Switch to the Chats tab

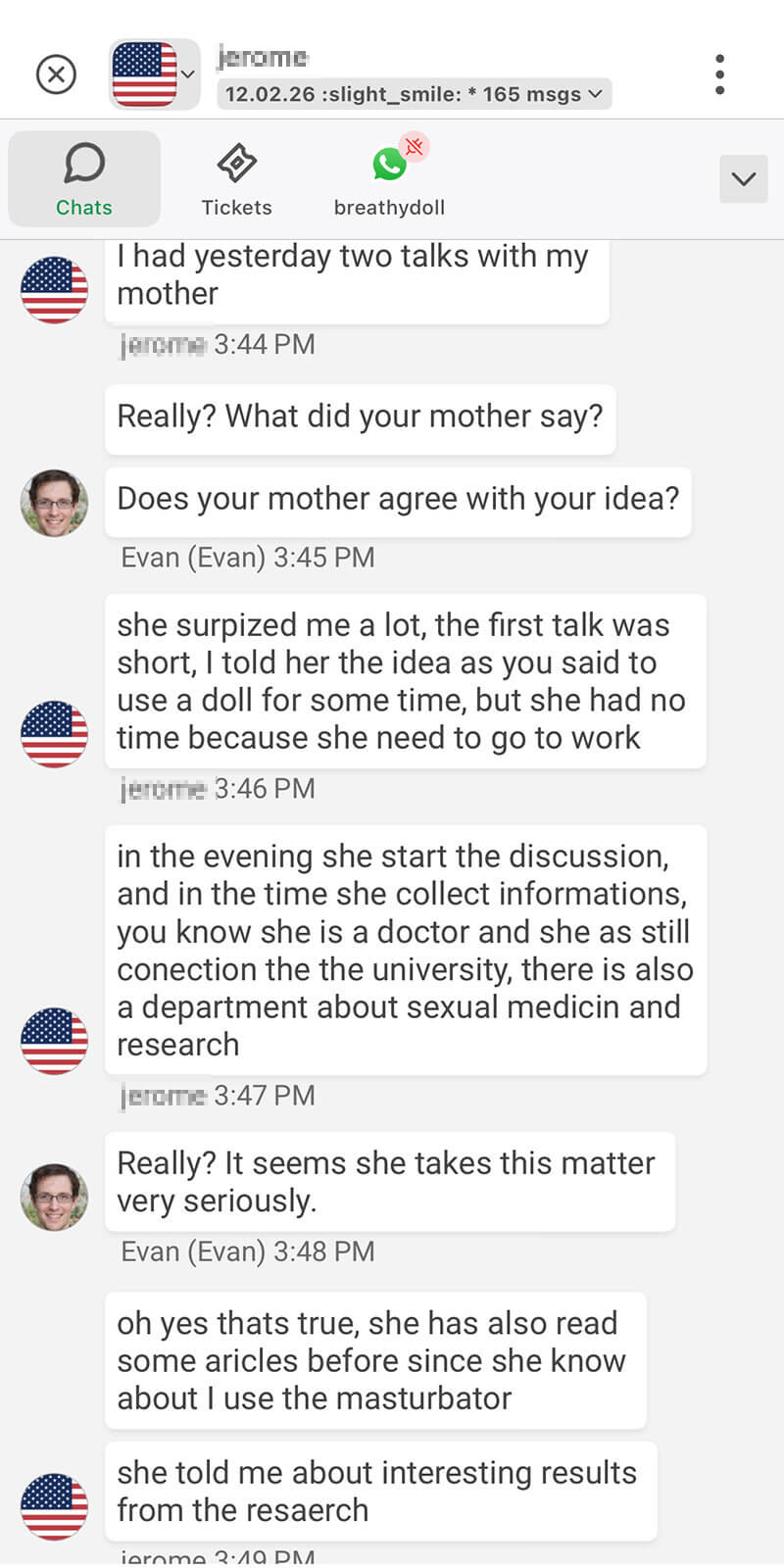click(x=84, y=179)
